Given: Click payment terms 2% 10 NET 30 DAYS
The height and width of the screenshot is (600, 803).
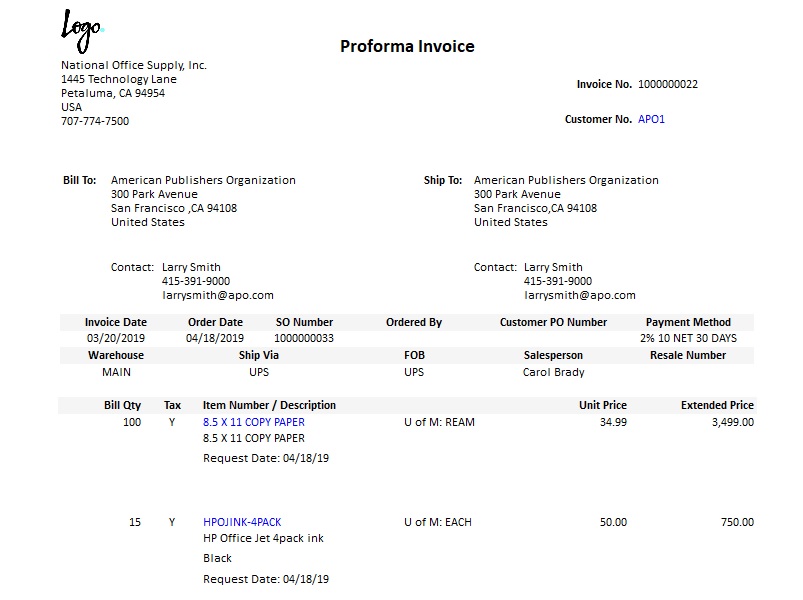Looking at the screenshot, I should [688, 338].
